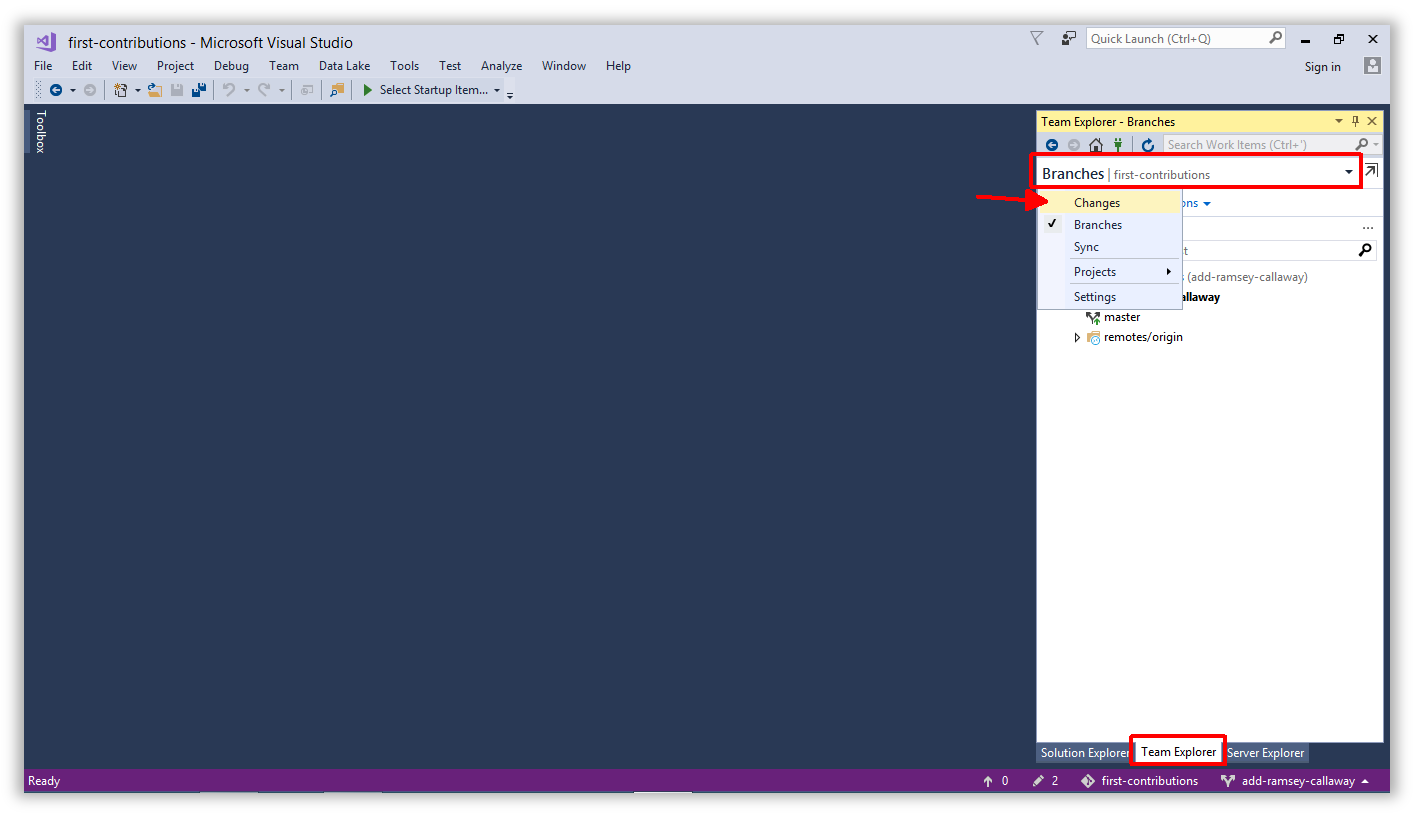Click the first-contributions repository in status bar
This screenshot has width=1413, height=813.
point(1140,781)
